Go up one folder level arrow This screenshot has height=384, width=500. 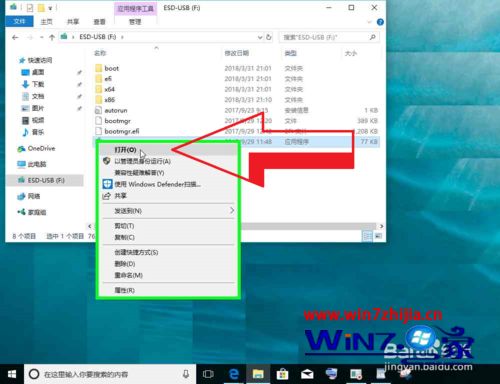coord(52,37)
